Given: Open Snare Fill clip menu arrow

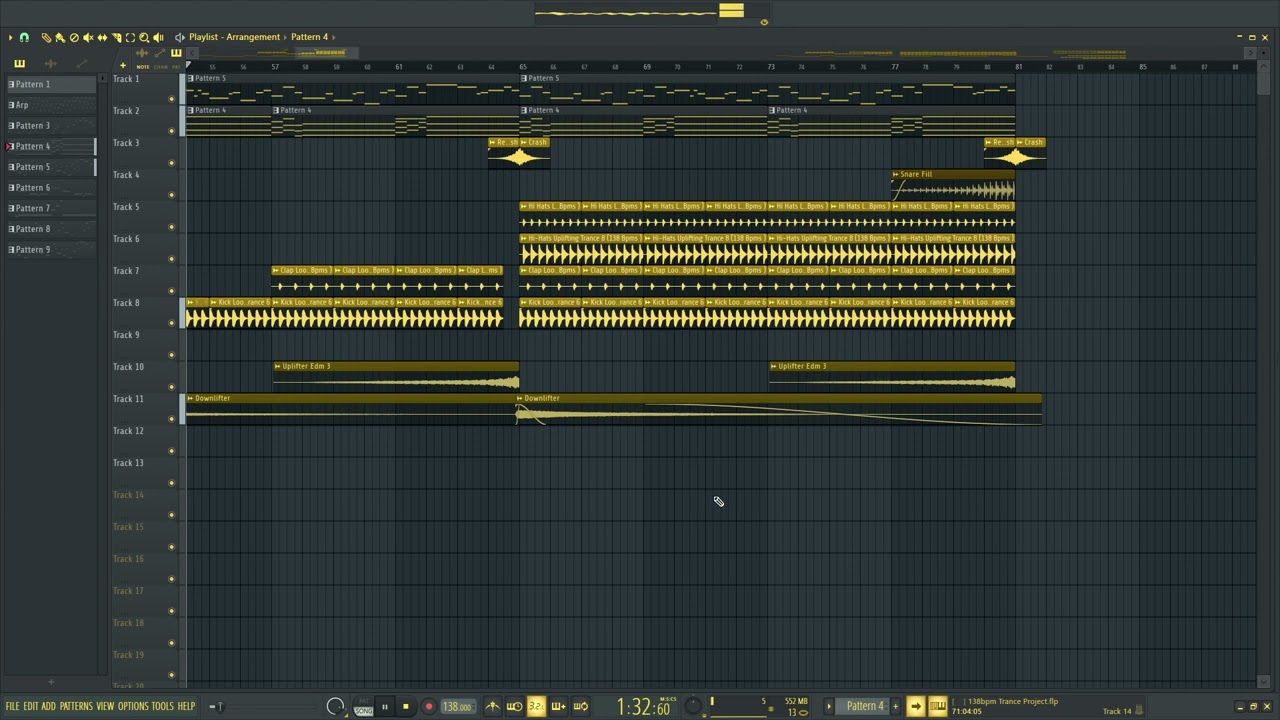Looking at the screenshot, I should (x=896, y=174).
